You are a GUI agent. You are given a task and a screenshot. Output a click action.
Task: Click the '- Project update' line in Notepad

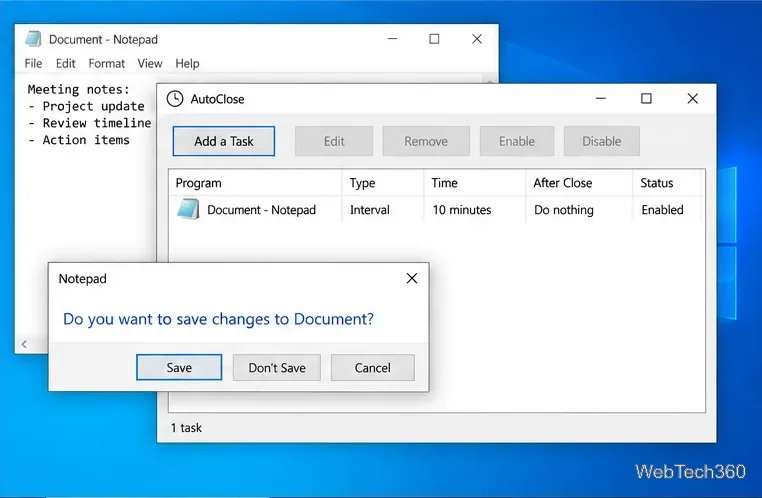click(x=86, y=106)
